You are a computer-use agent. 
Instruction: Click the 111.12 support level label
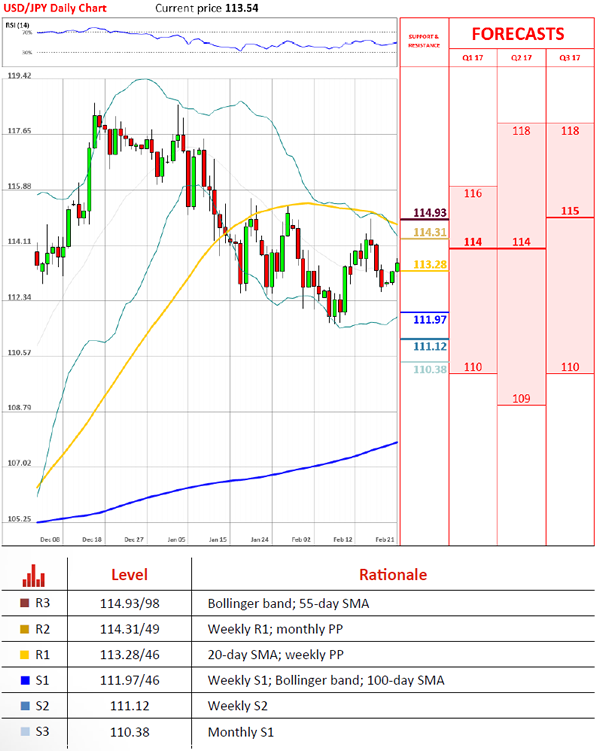[430, 346]
